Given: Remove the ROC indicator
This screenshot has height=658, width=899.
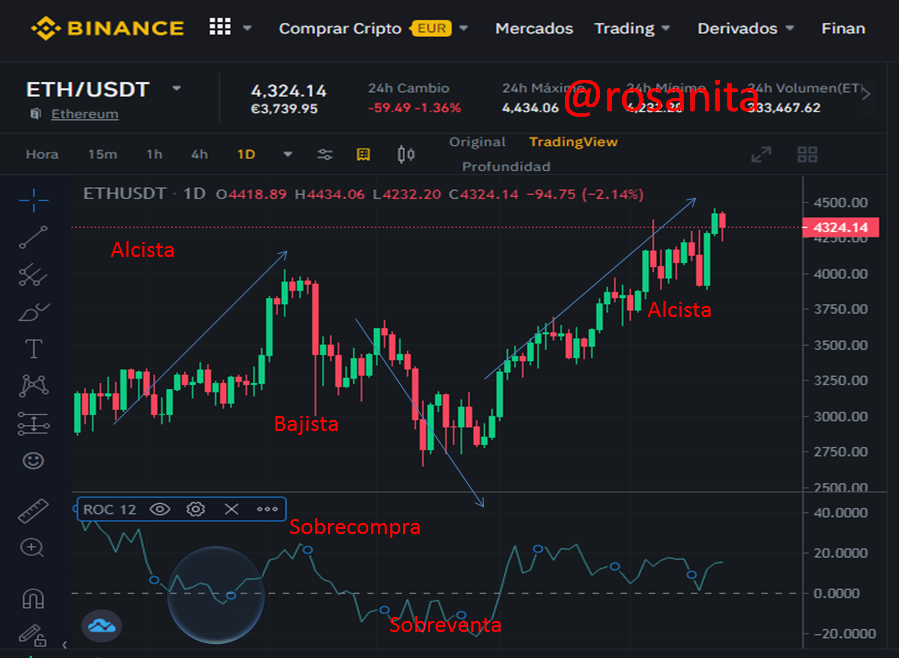Looking at the screenshot, I should point(232,509).
